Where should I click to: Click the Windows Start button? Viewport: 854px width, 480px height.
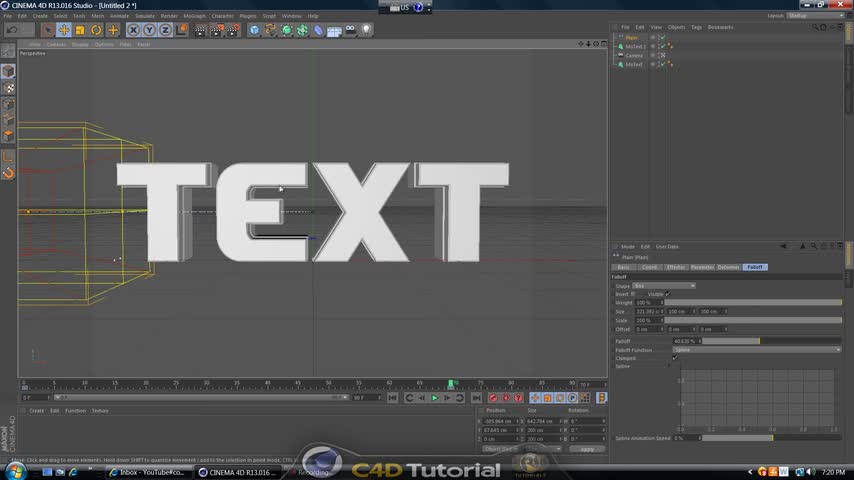(15, 471)
